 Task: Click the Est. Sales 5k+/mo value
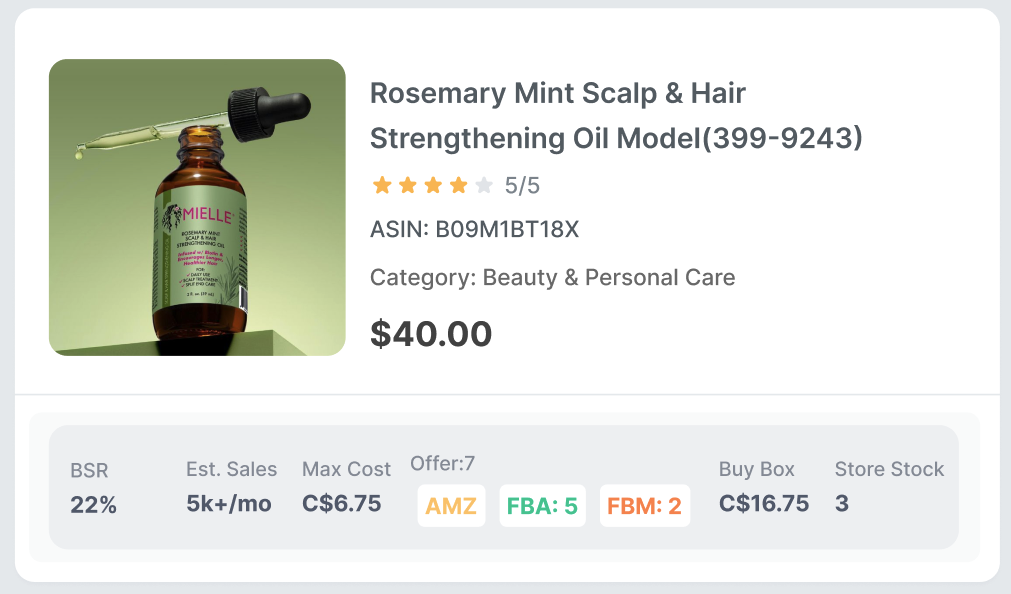click(229, 503)
